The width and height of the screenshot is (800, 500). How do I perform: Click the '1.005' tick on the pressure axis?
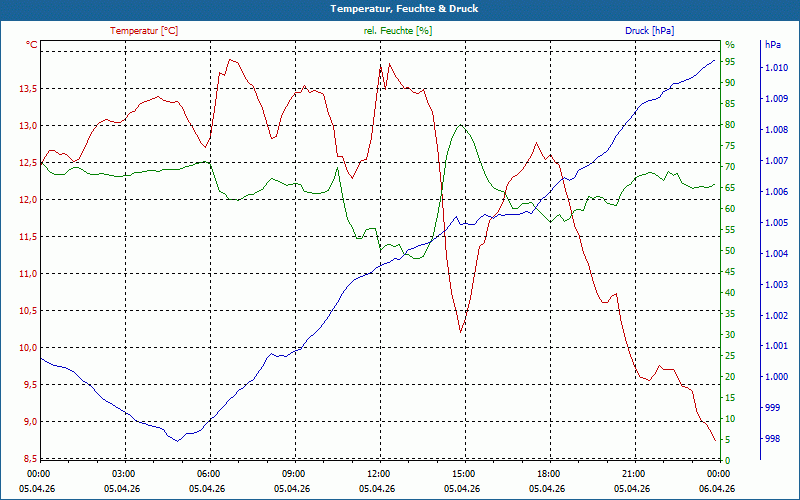coord(777,222)
